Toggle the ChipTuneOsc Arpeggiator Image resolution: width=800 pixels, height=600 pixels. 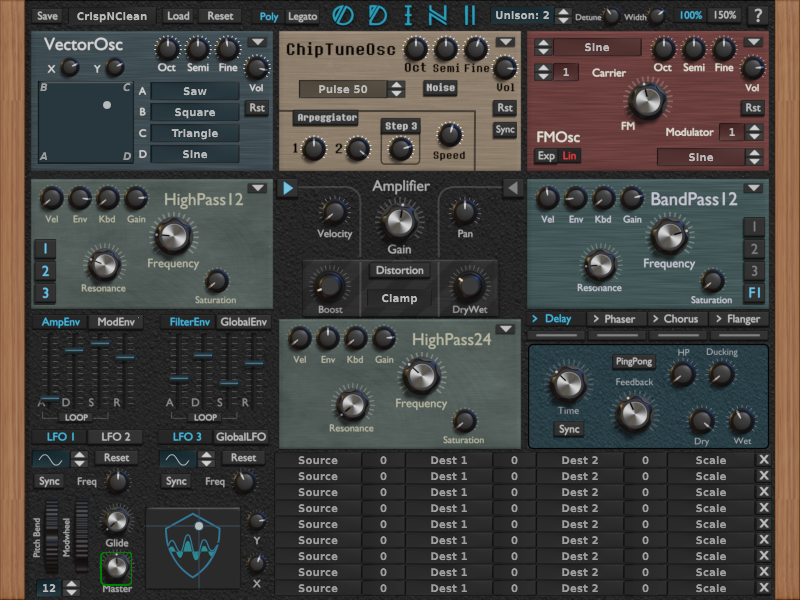[x=327, y=118]
